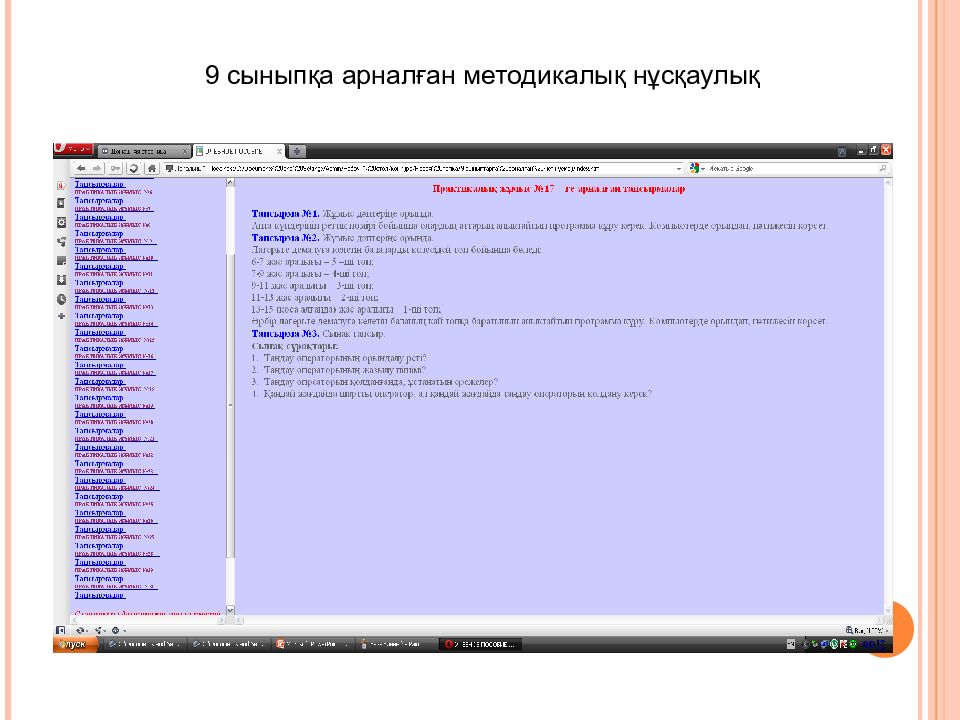This screenshot has height=720, width=960.
Task: Open the Downloads panel icon
Action: (x=61, y=280)
